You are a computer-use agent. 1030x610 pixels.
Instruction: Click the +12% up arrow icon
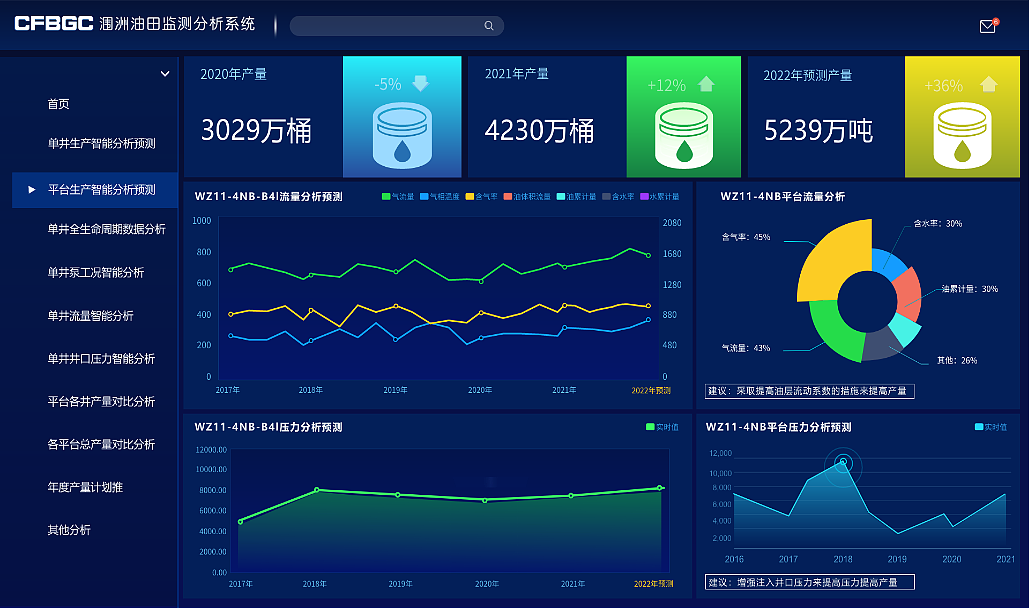click(706, 83)
